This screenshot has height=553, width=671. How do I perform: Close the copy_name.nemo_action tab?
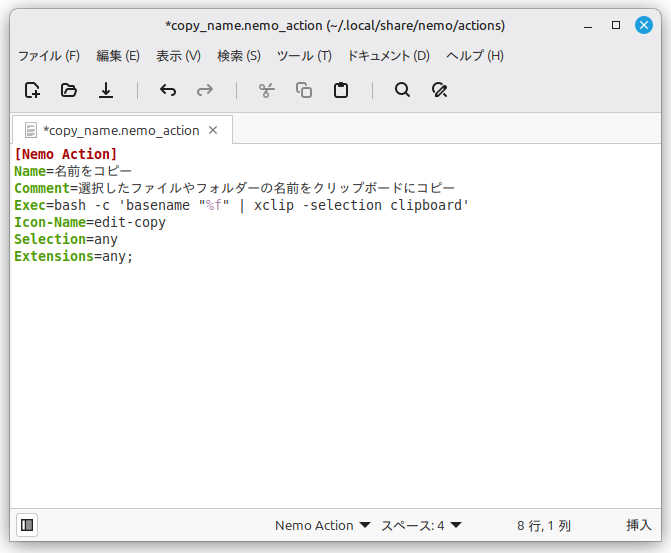(x=213, y=130)
